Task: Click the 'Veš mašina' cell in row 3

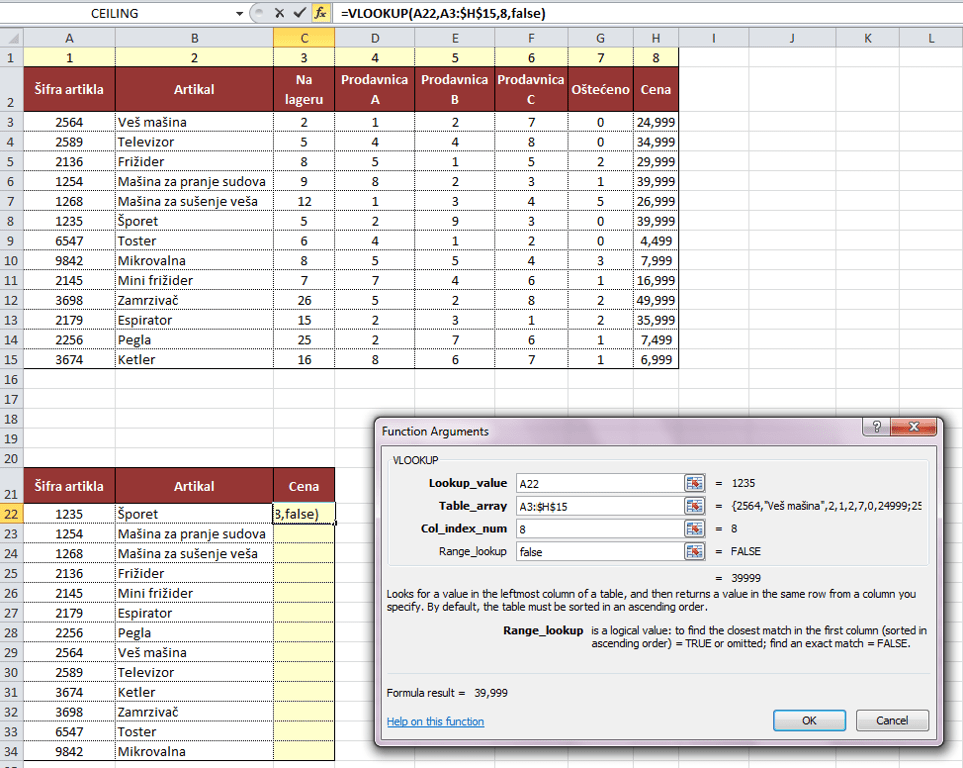Action: (x=194, y=122)
